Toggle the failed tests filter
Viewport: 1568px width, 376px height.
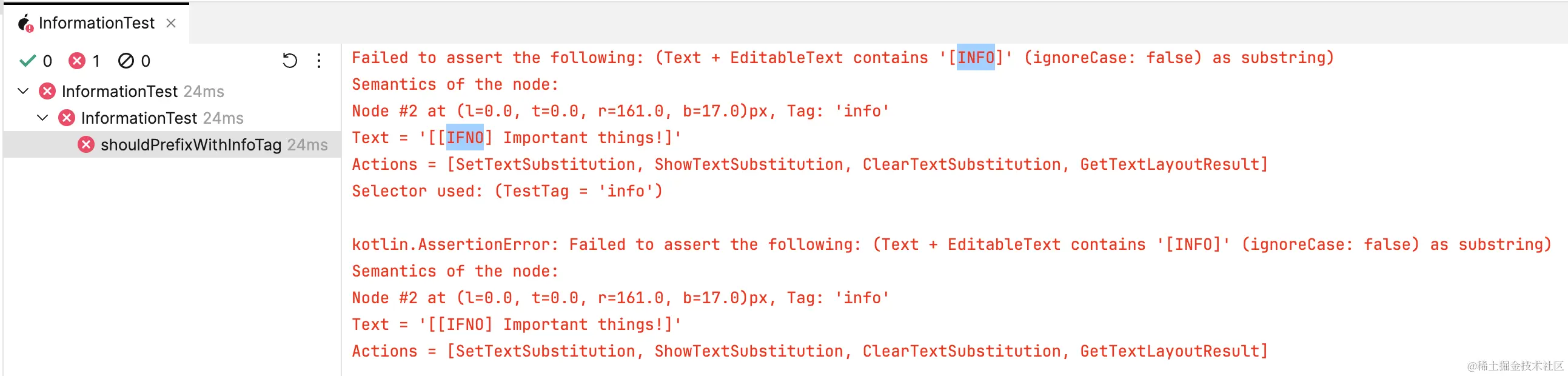[84, 61]
